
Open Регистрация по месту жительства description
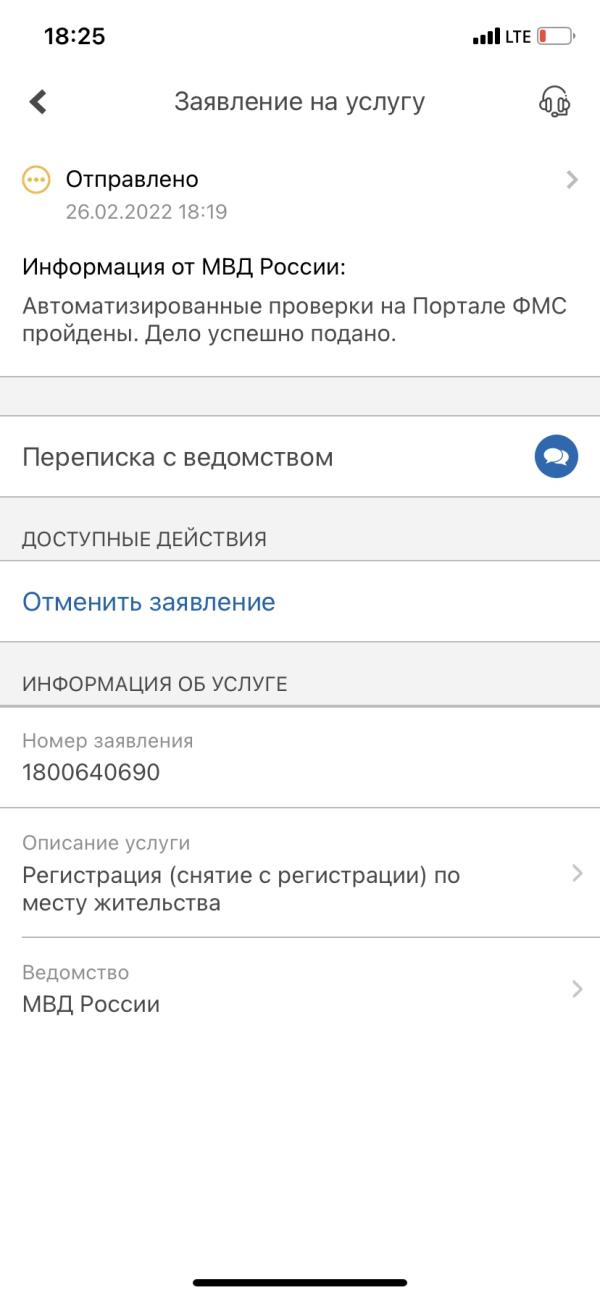(300, 873)
